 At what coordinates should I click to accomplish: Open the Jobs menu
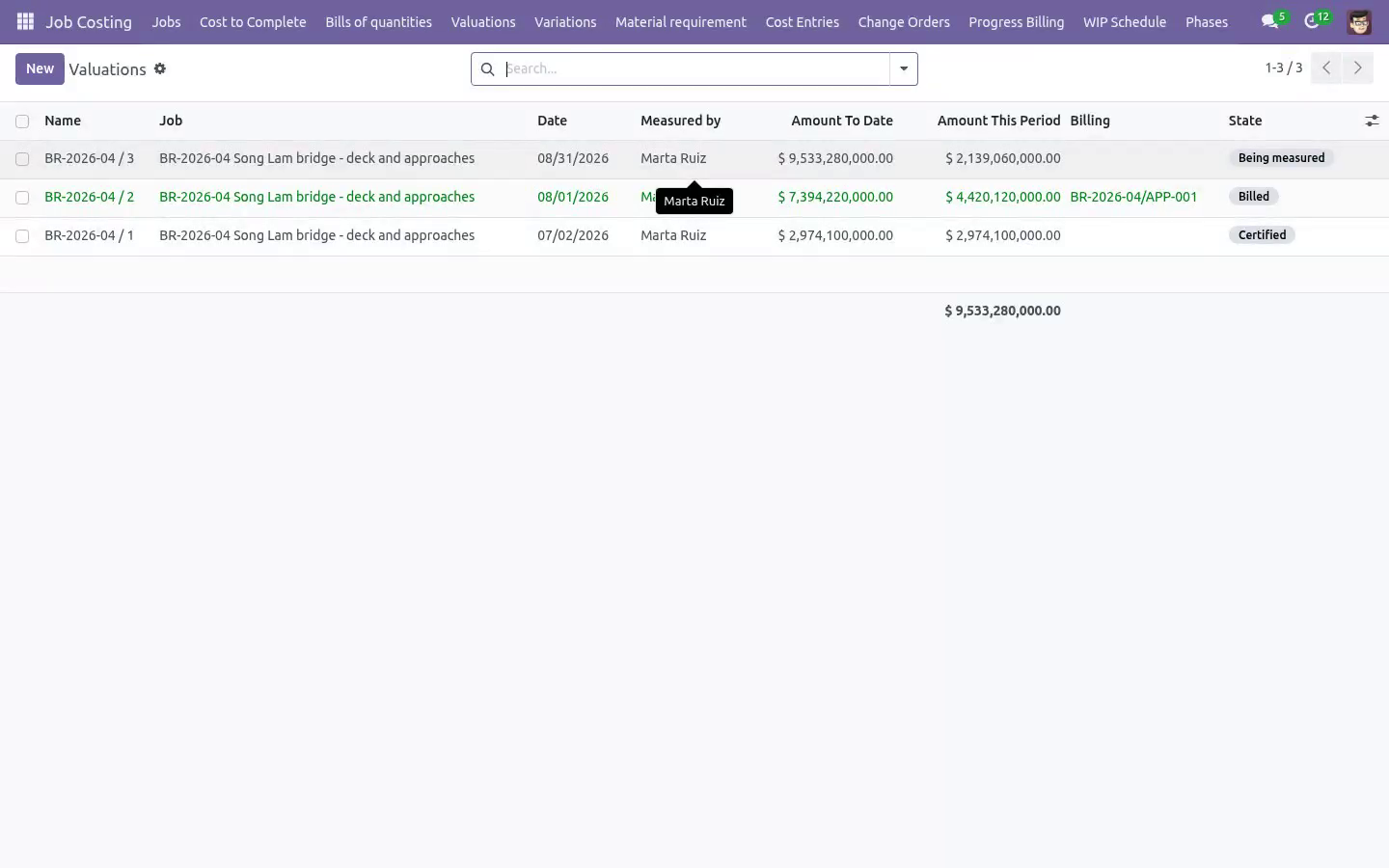pos(166,21)
